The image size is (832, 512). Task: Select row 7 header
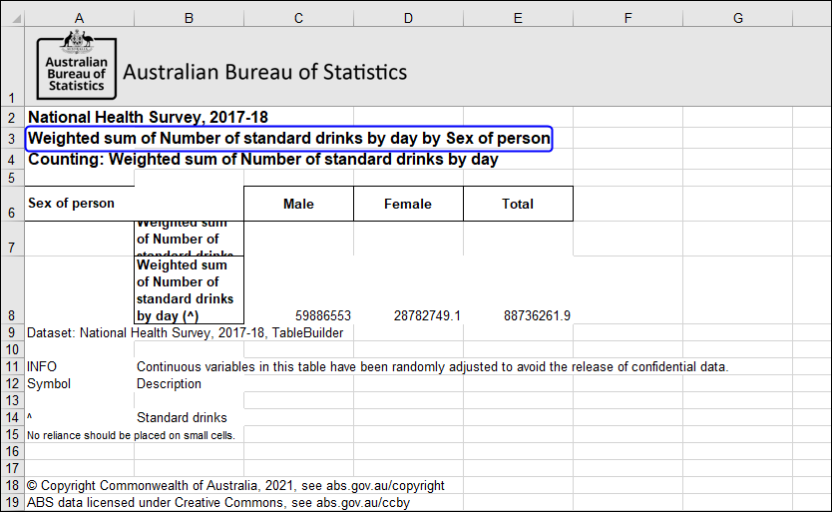[12, 239]
